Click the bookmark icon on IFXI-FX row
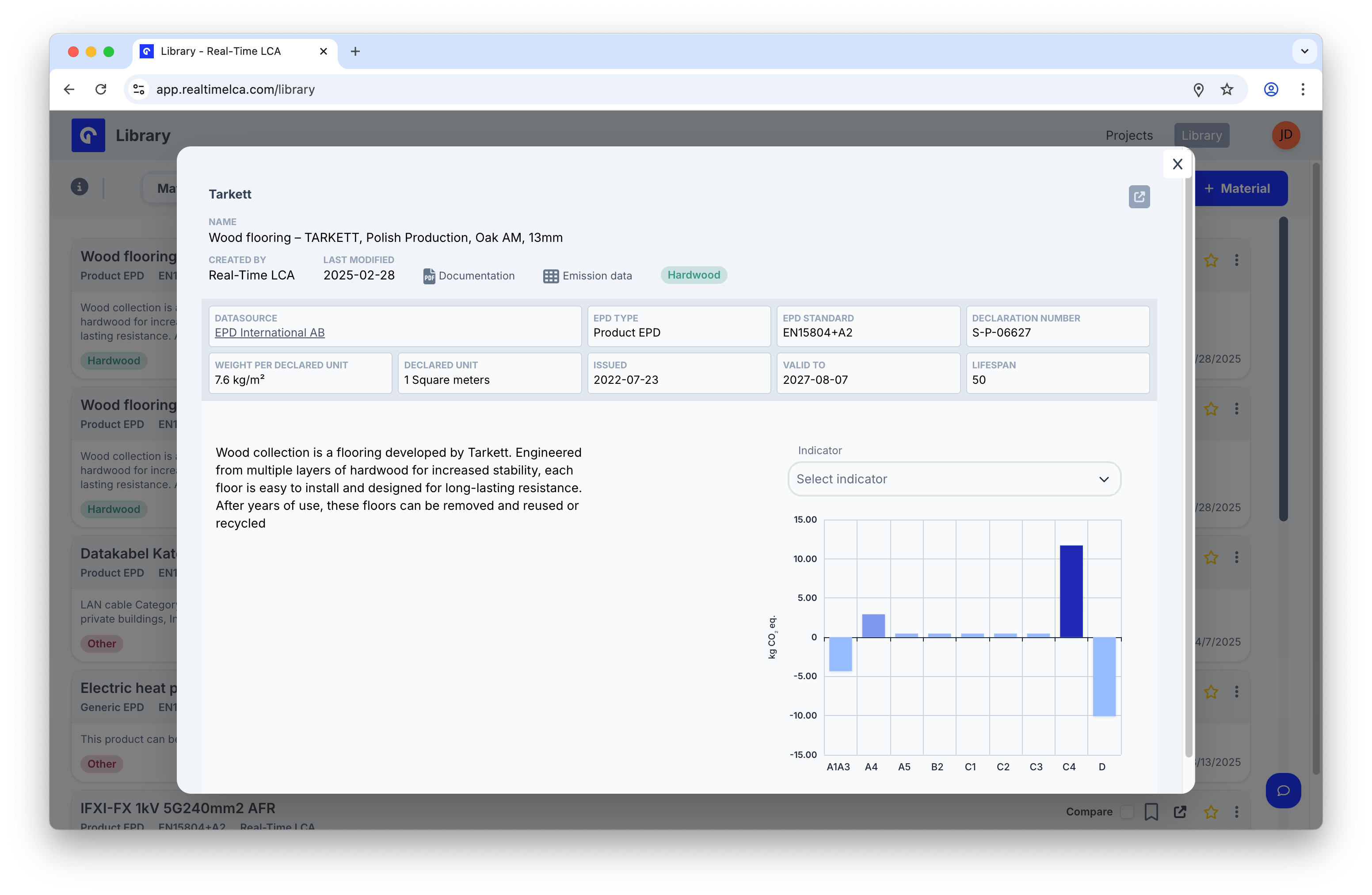The image size is (1372, 895). click(1151, 811)
